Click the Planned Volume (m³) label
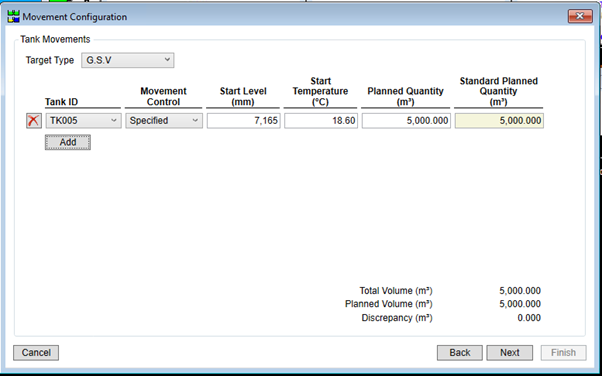Viewport: 602px width, 376px height. (x=389, y=304)
